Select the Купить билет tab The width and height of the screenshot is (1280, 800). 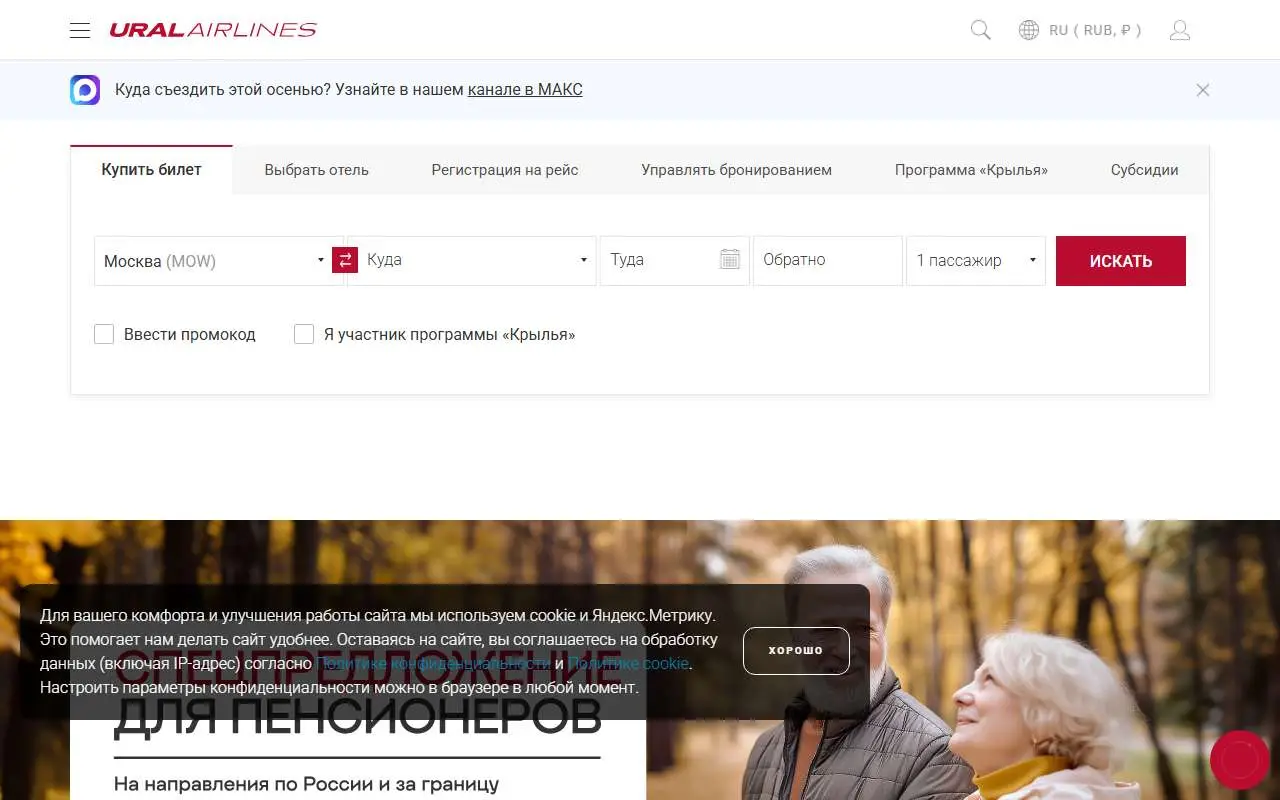pyautogui.click(x=152, y=170)
